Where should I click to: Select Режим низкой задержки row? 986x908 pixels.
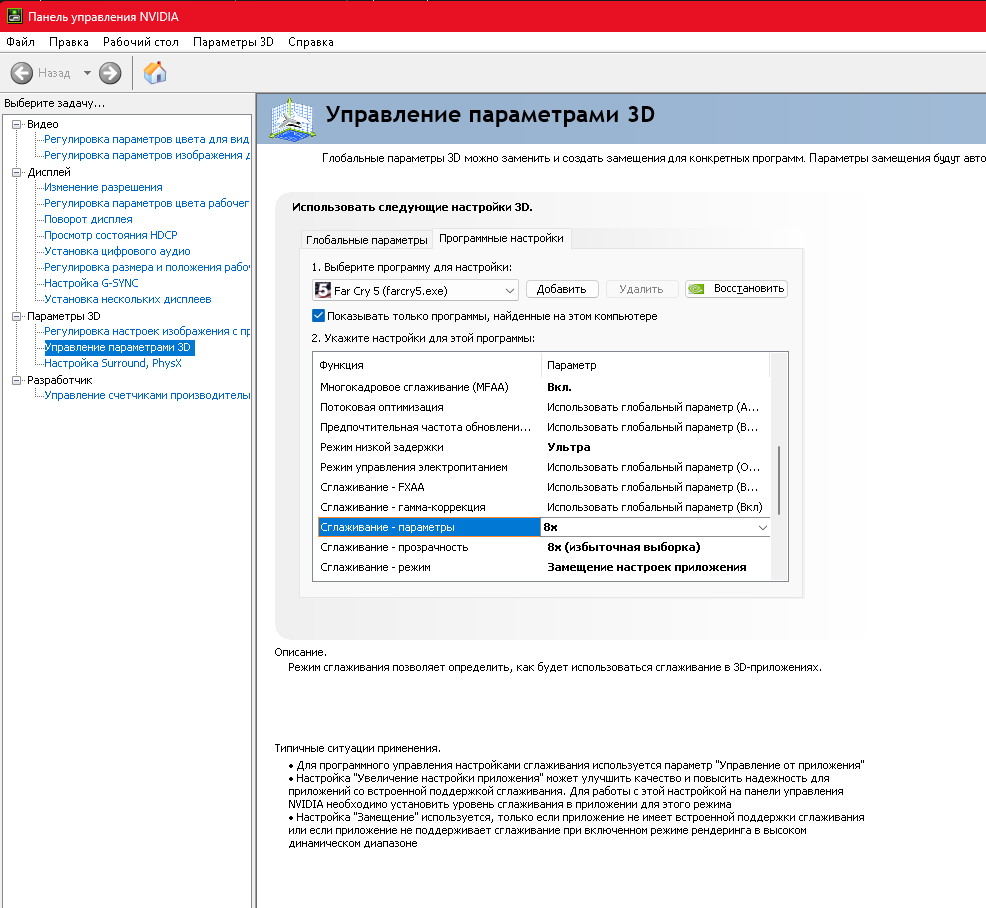pos(544,447)
